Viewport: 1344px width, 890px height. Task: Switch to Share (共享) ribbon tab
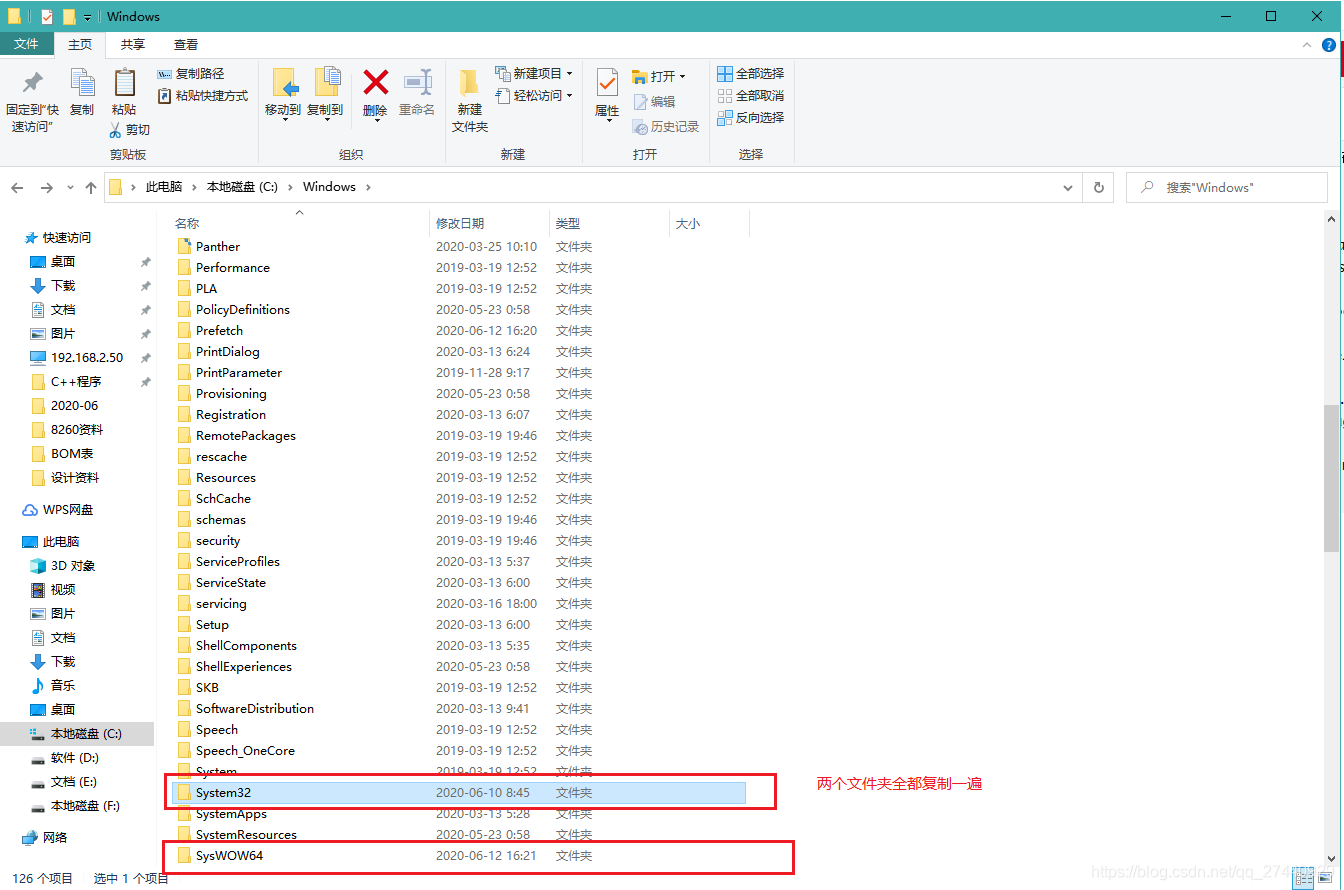133,44
